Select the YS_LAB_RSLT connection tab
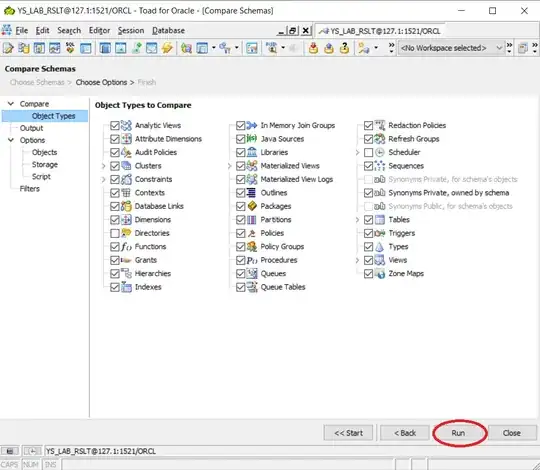The height and width of the screenshot is (470, 540). [x=380, y=31]
